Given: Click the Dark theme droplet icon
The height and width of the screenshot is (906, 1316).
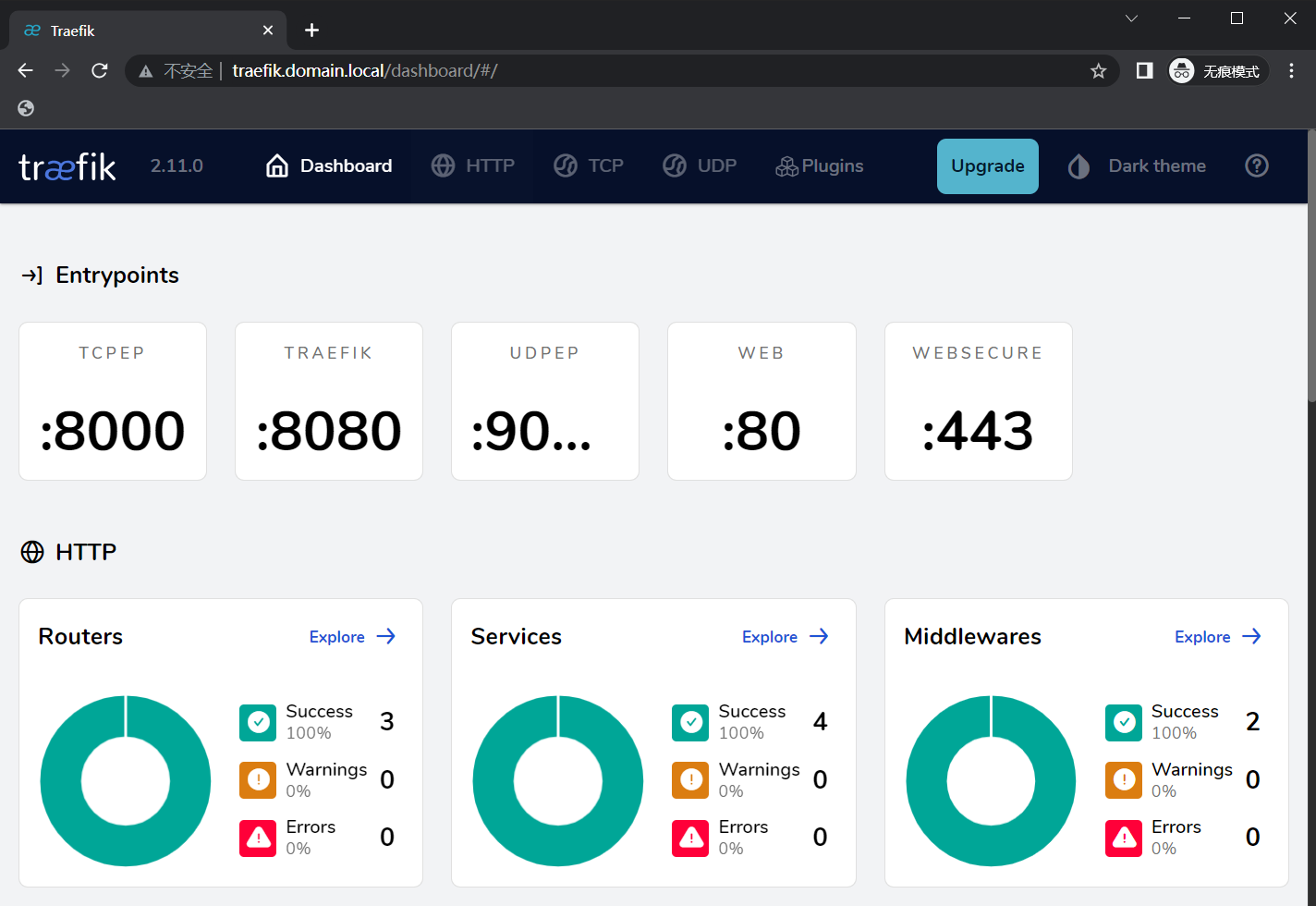Looking at the screenshot, I should pyautogui.click(x=1078, y=166).
